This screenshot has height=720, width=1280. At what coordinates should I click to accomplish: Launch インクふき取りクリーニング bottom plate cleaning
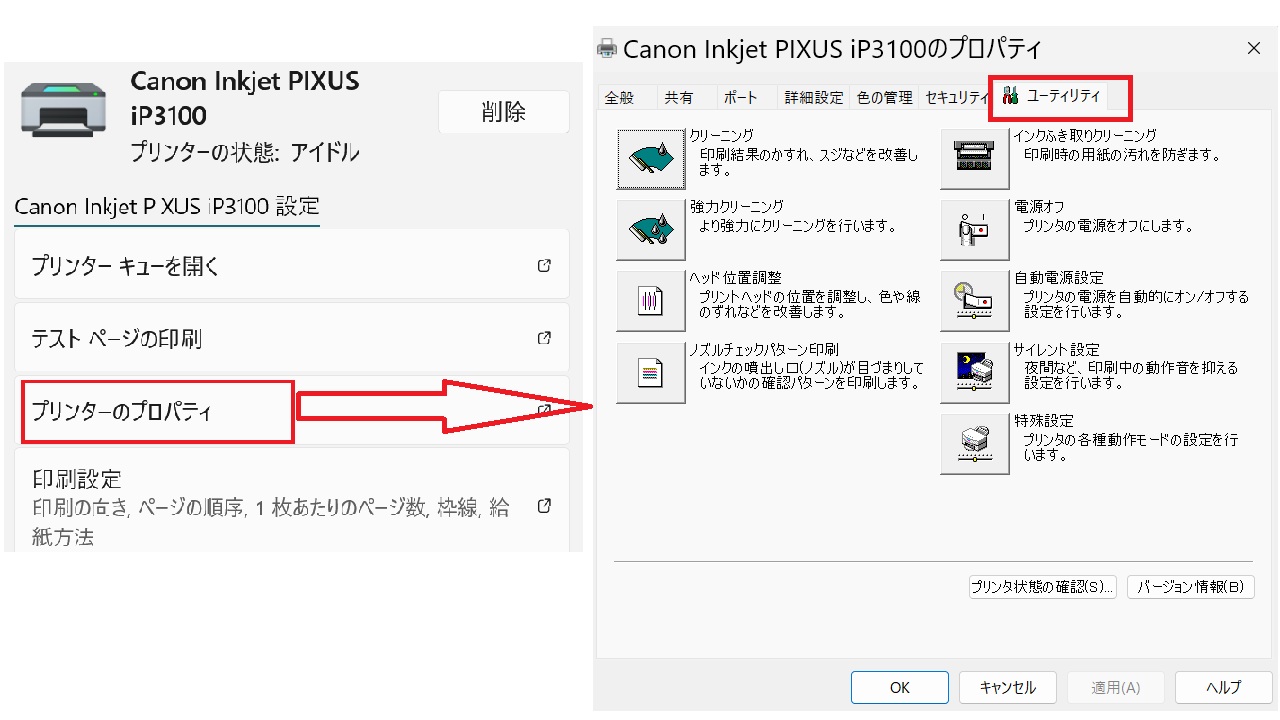[974, 158]
